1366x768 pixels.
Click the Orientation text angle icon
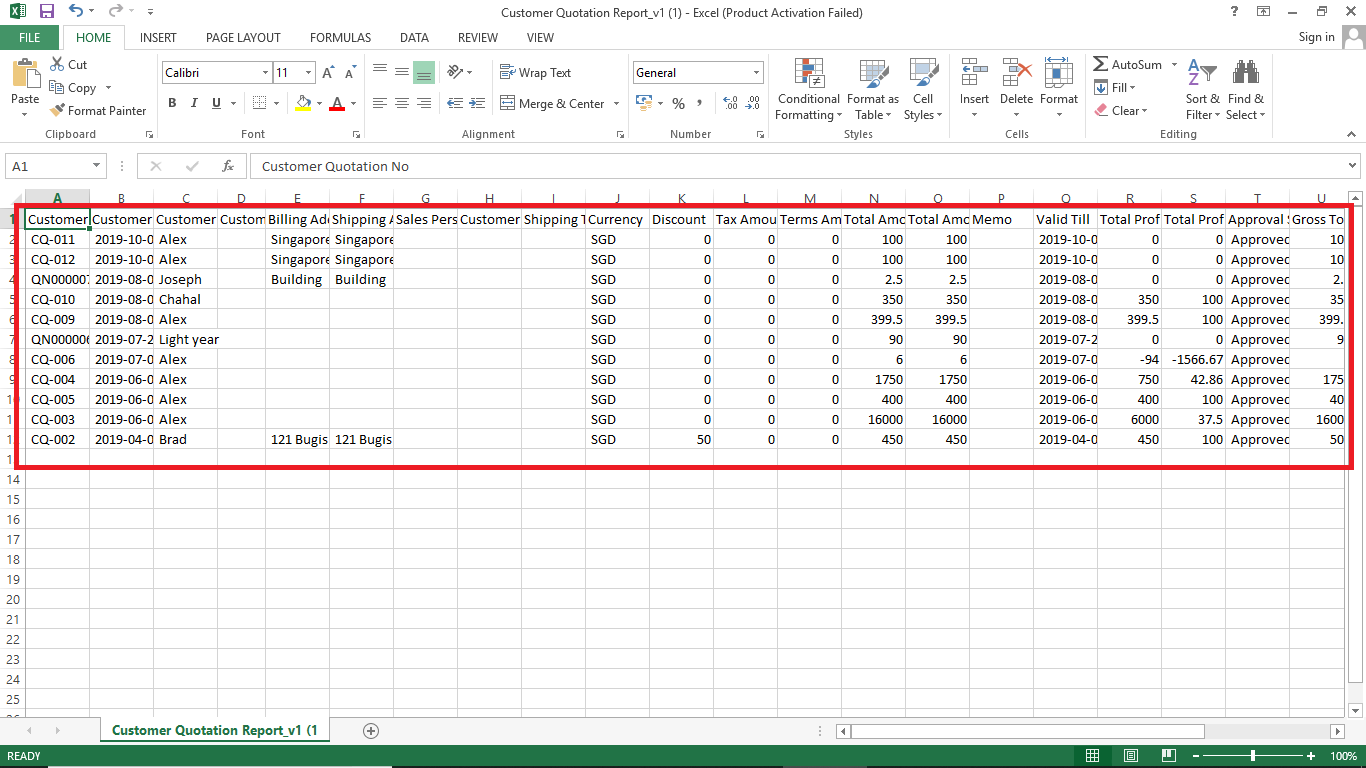456,72
